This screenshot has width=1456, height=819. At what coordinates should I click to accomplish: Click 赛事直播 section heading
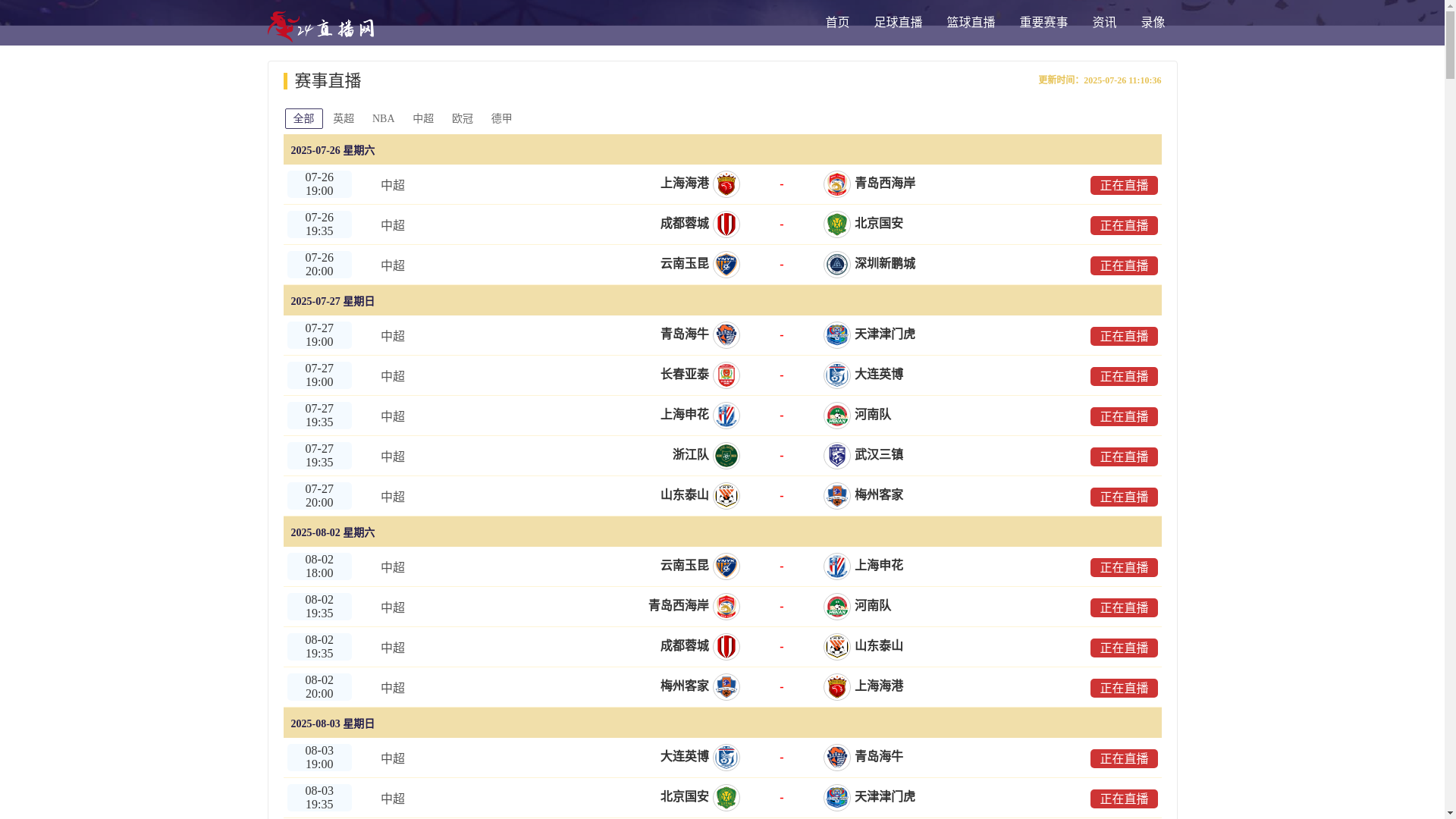point(328,81)
